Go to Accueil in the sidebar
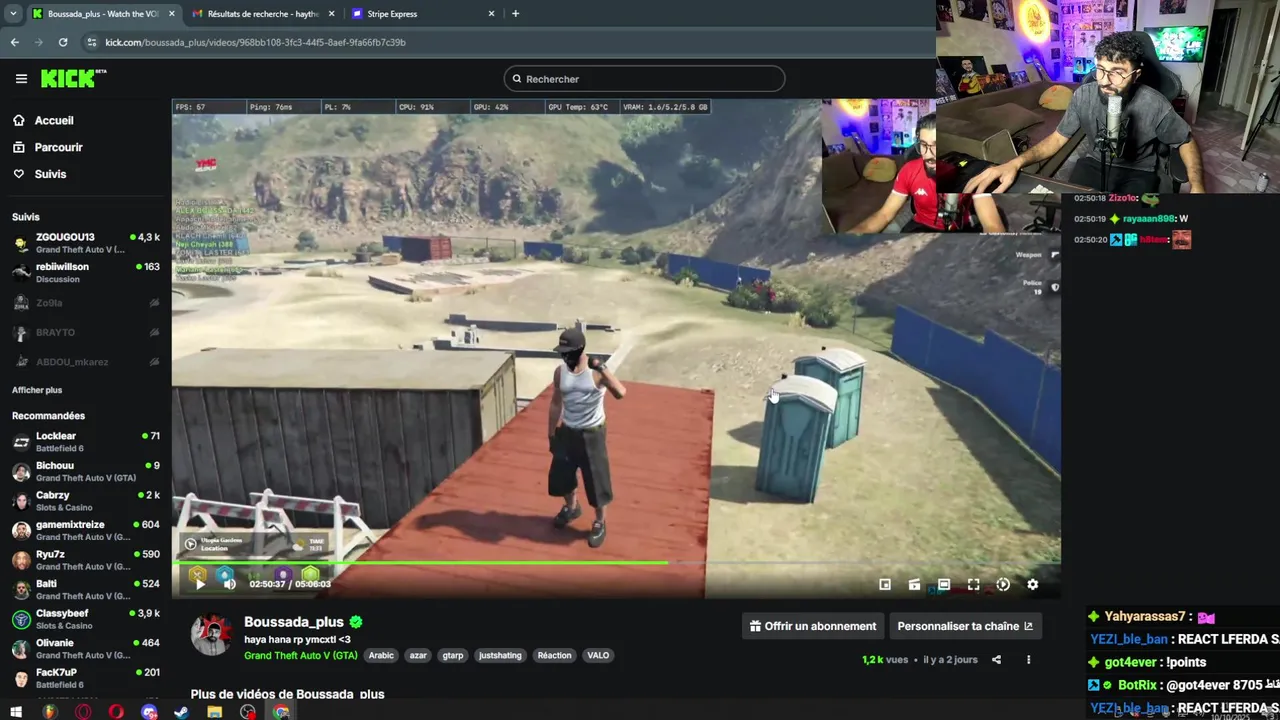Viewport: 1280px width, 720px height. [54, 120]
